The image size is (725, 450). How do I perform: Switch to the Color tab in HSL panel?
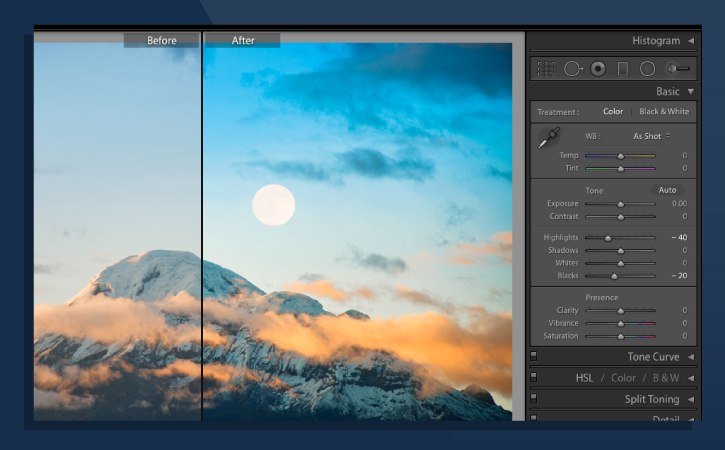point(623,378)
